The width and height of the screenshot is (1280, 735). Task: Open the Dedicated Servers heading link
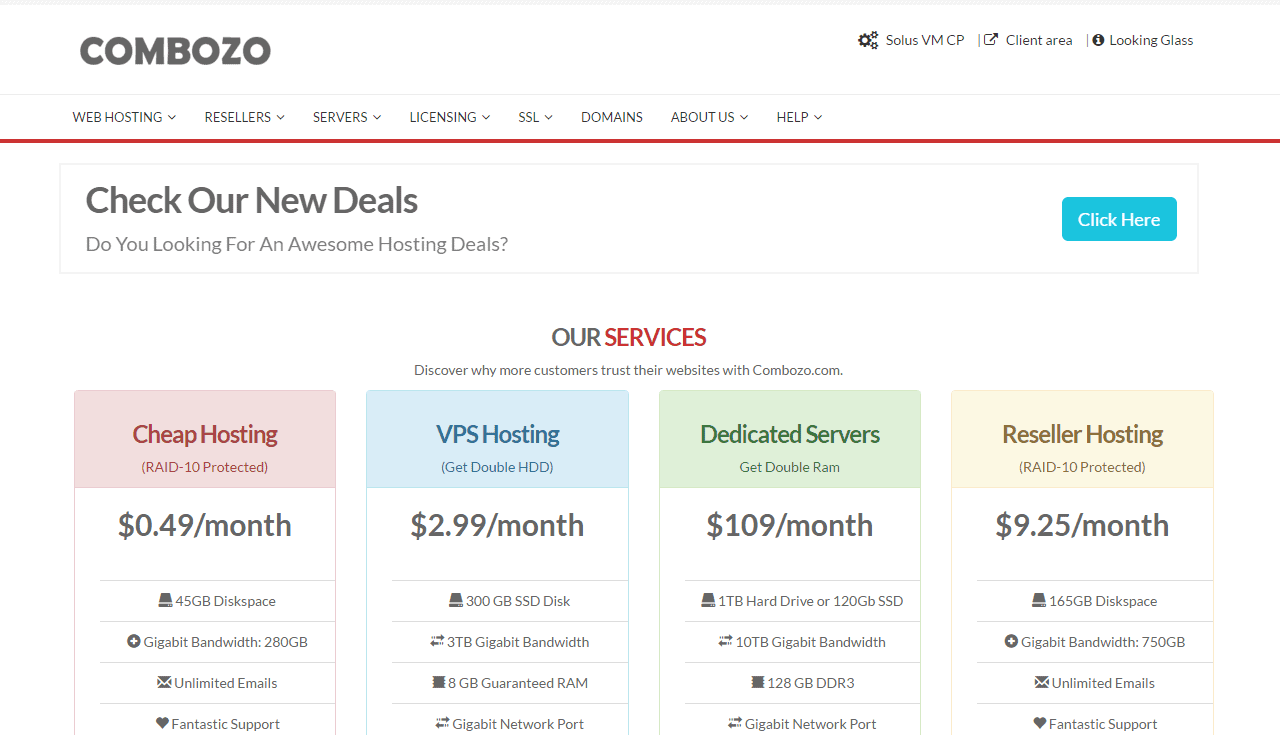(x=790, y=434)
